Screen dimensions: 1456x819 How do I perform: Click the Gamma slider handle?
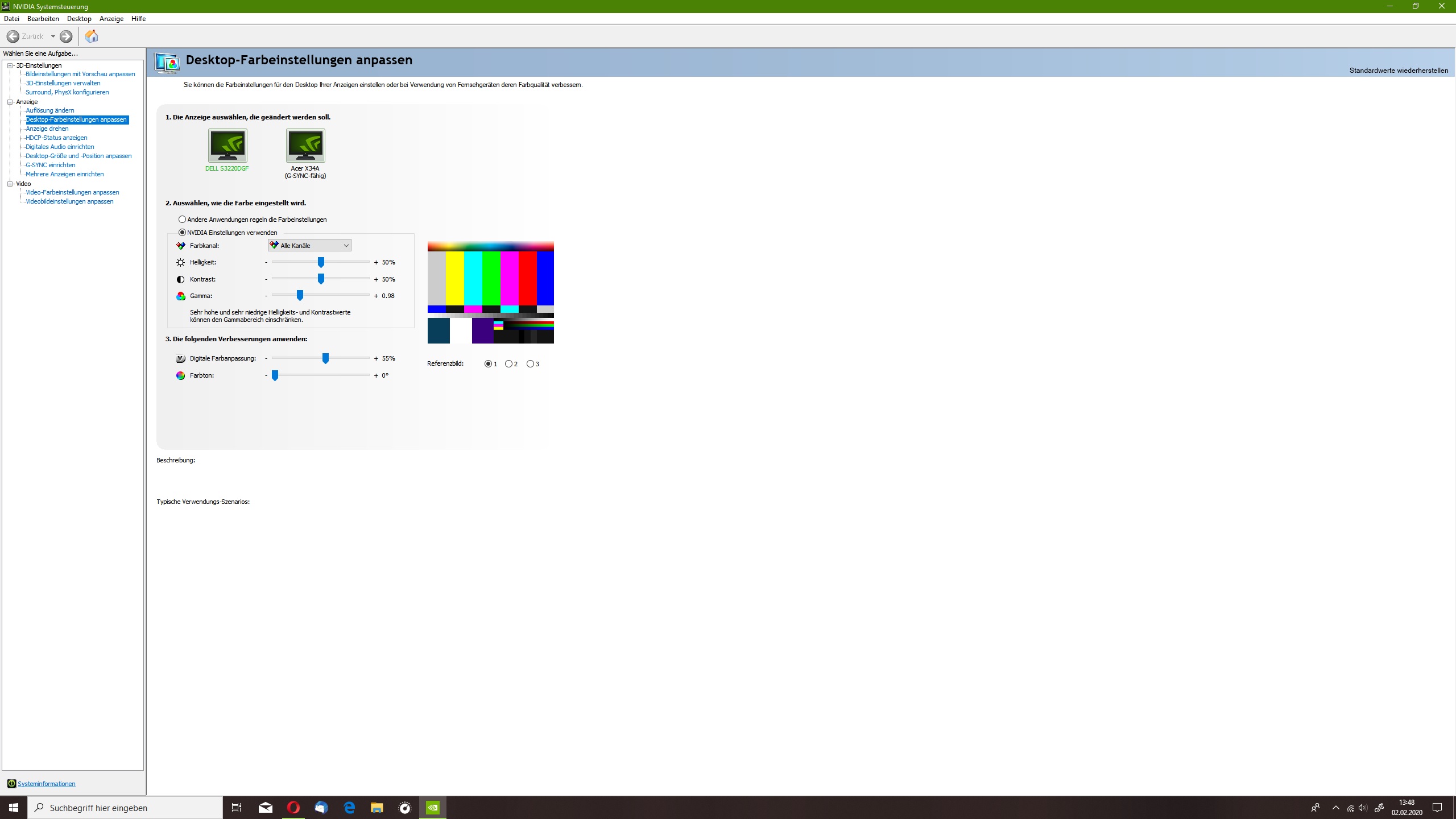click(x=300, y=296)
